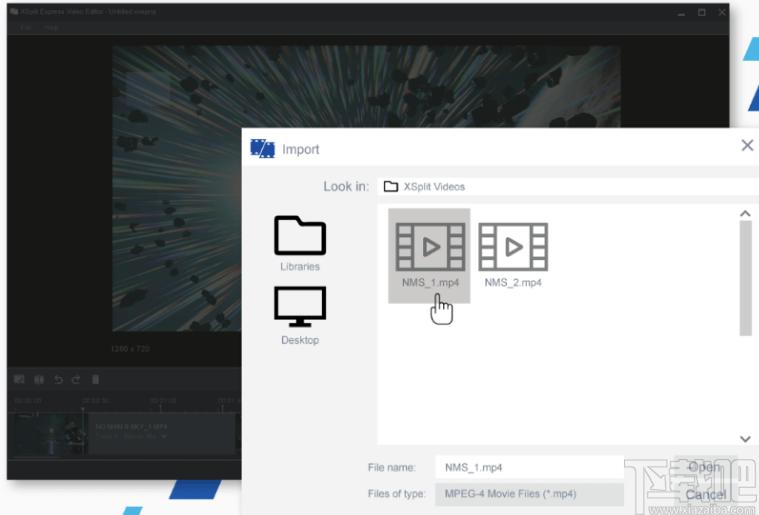Screen dimensions: 759x515
Task: Maximize the video editor window
Action: click(x=701, y=13)
